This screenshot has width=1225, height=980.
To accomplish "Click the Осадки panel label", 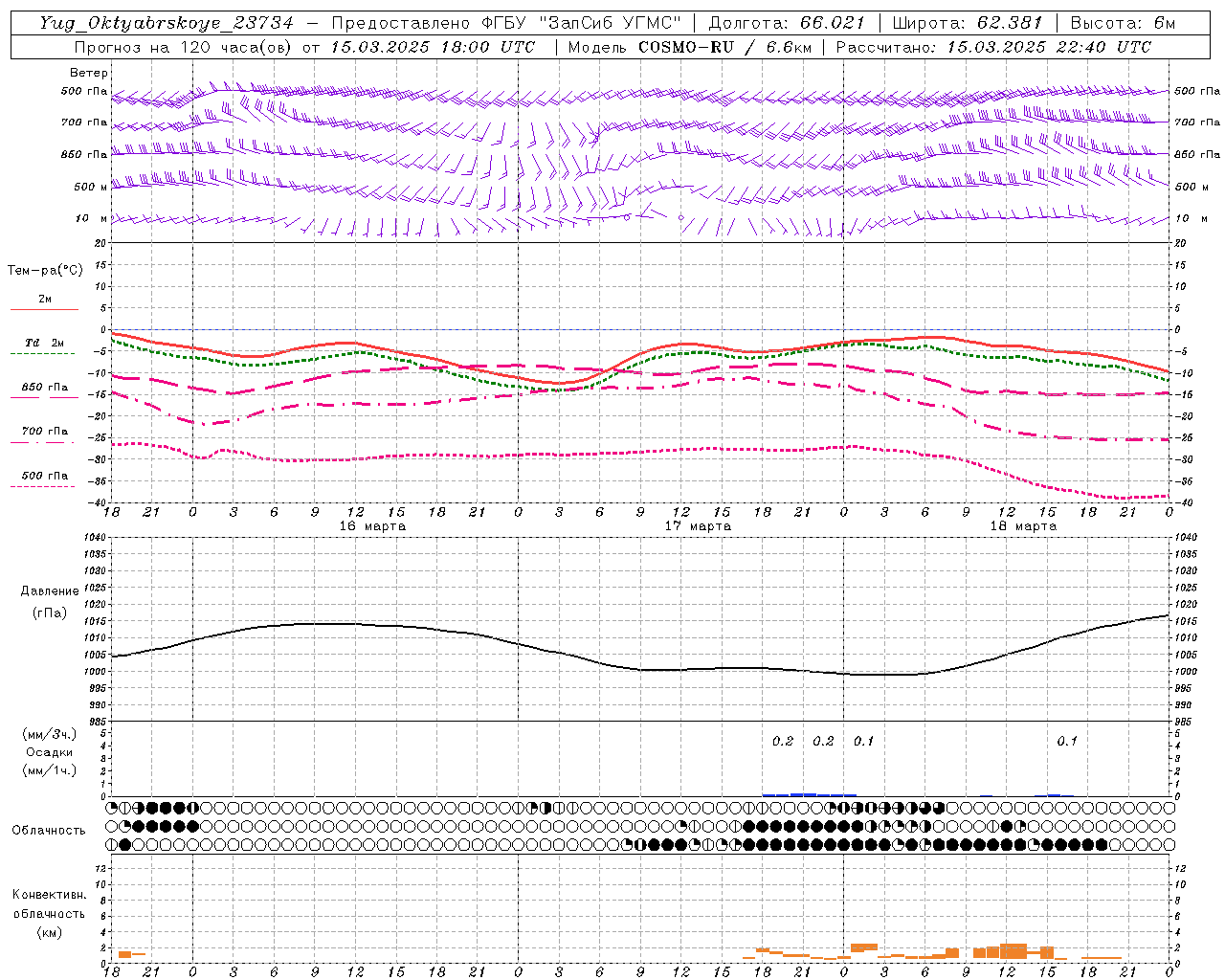I will 50,752.
